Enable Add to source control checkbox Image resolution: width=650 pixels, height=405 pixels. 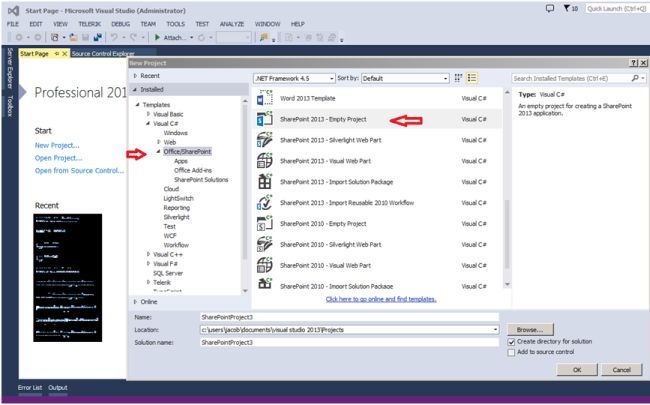(511, 352)
